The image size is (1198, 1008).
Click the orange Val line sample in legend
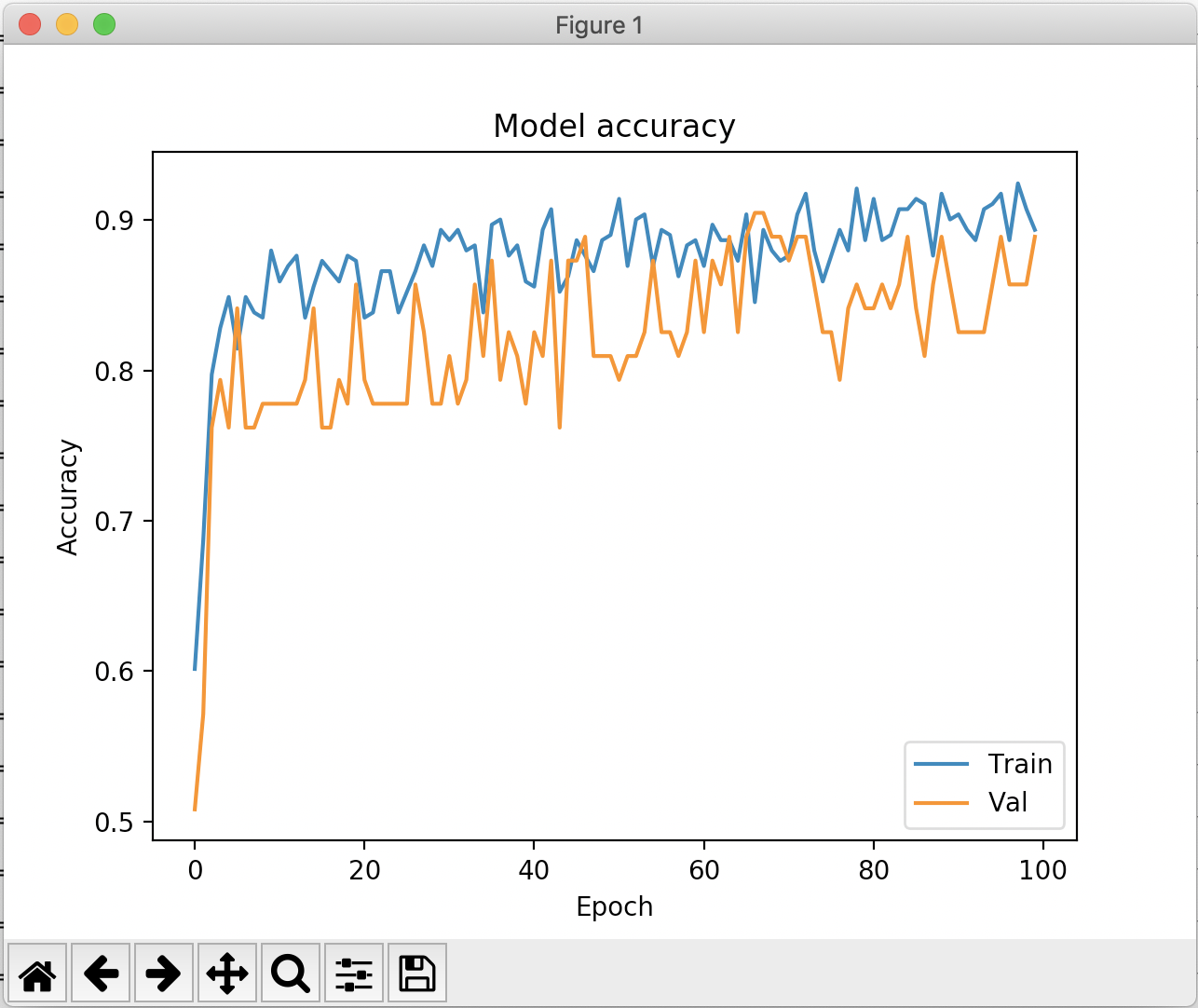pos(942,802)
